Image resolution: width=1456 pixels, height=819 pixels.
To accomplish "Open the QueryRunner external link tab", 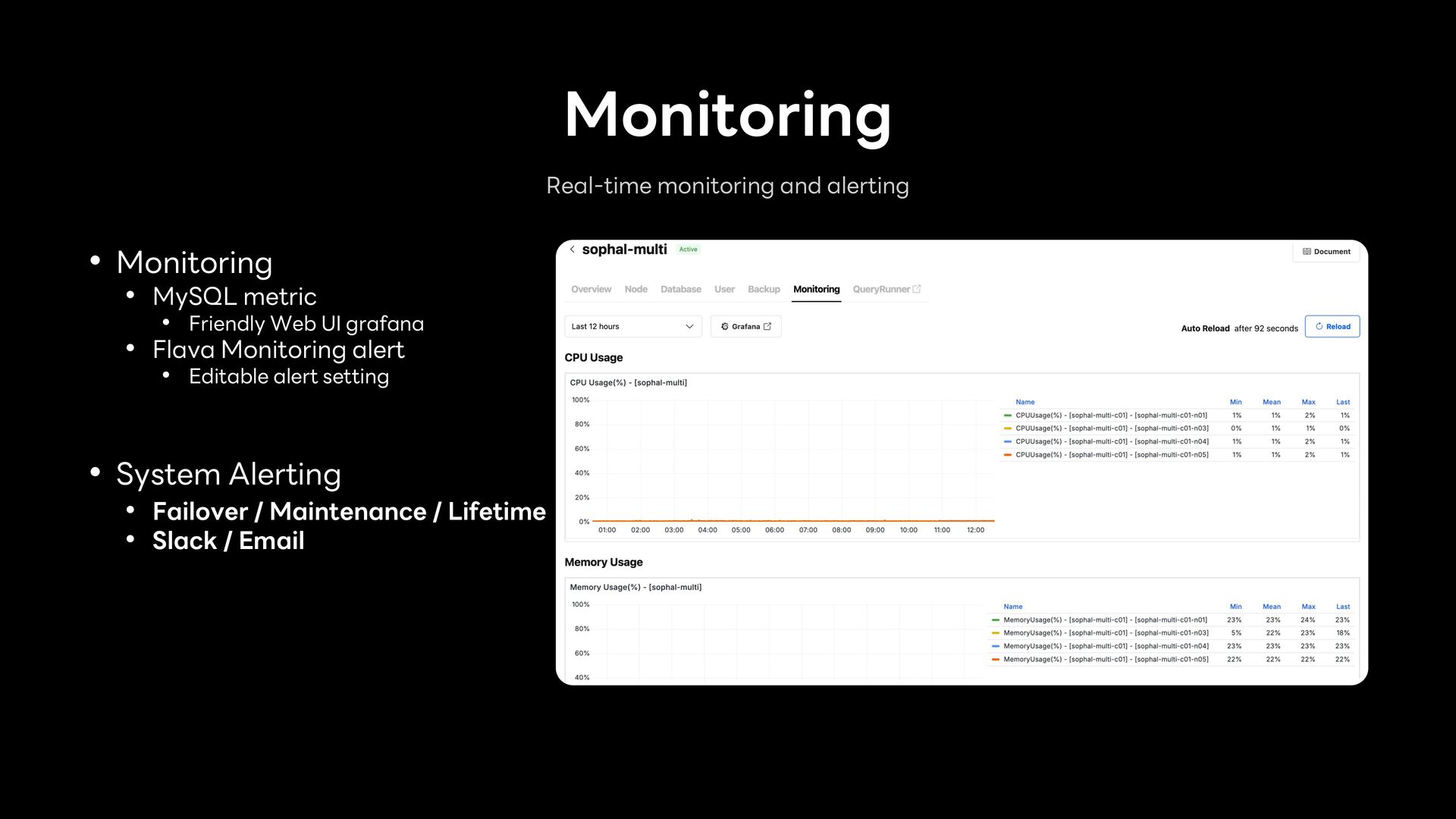I will tap(886, 290).
